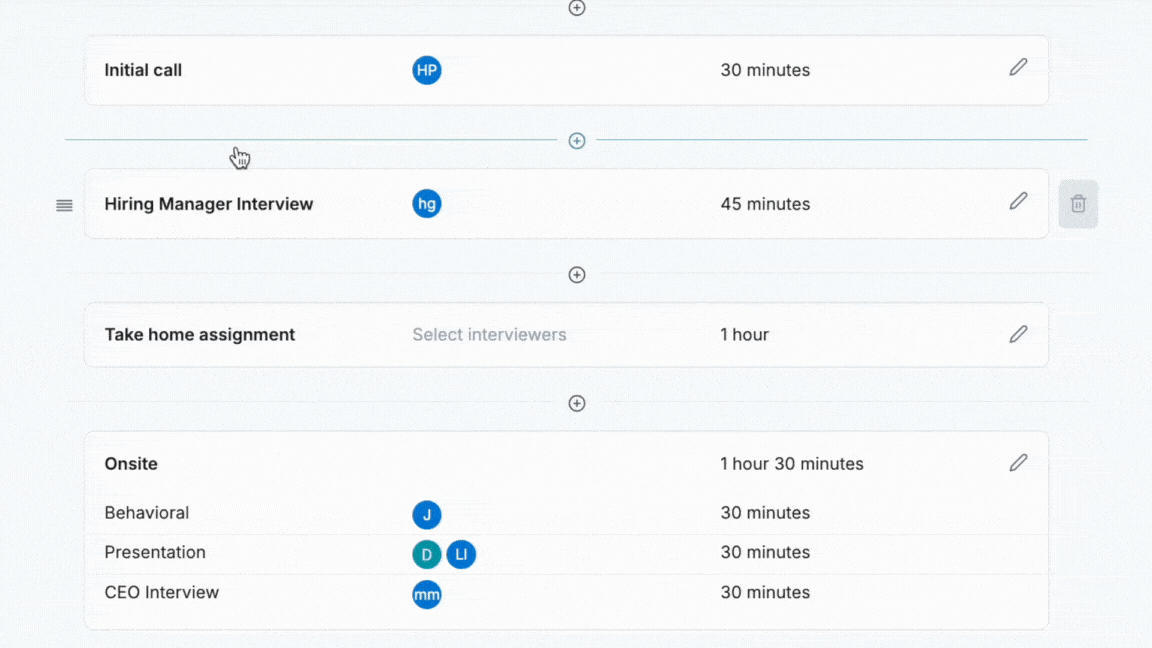Select the mm avatar on CEO Interview
Viewport: 1152px width, 648px height.
[427, 594]
